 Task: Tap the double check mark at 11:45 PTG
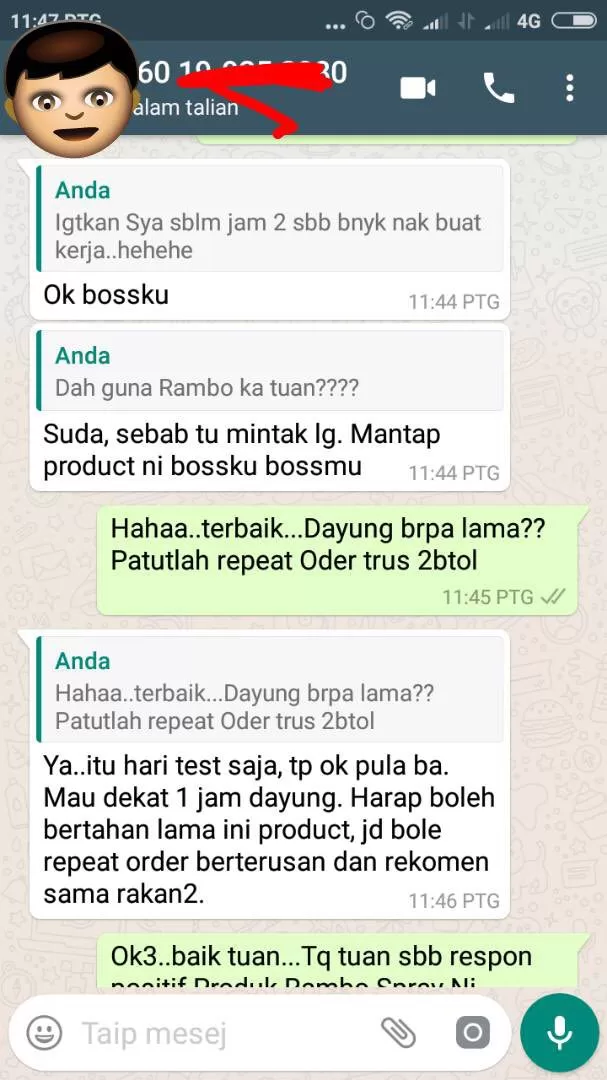553,596
